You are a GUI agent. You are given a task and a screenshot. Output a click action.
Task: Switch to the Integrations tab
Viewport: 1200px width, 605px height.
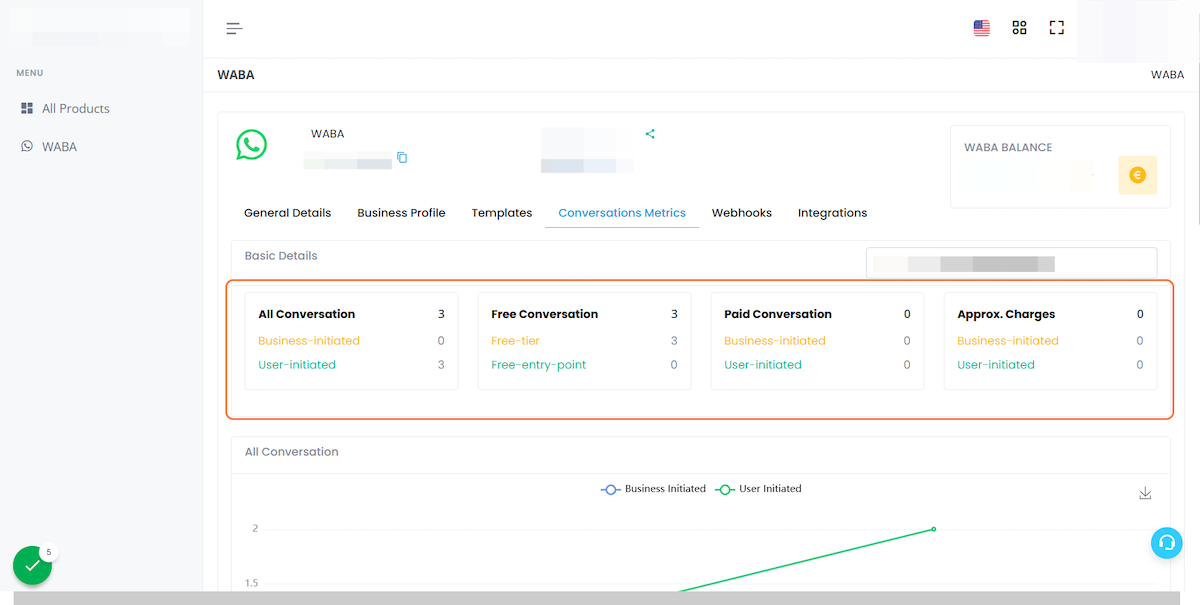(x=832, y=213)
